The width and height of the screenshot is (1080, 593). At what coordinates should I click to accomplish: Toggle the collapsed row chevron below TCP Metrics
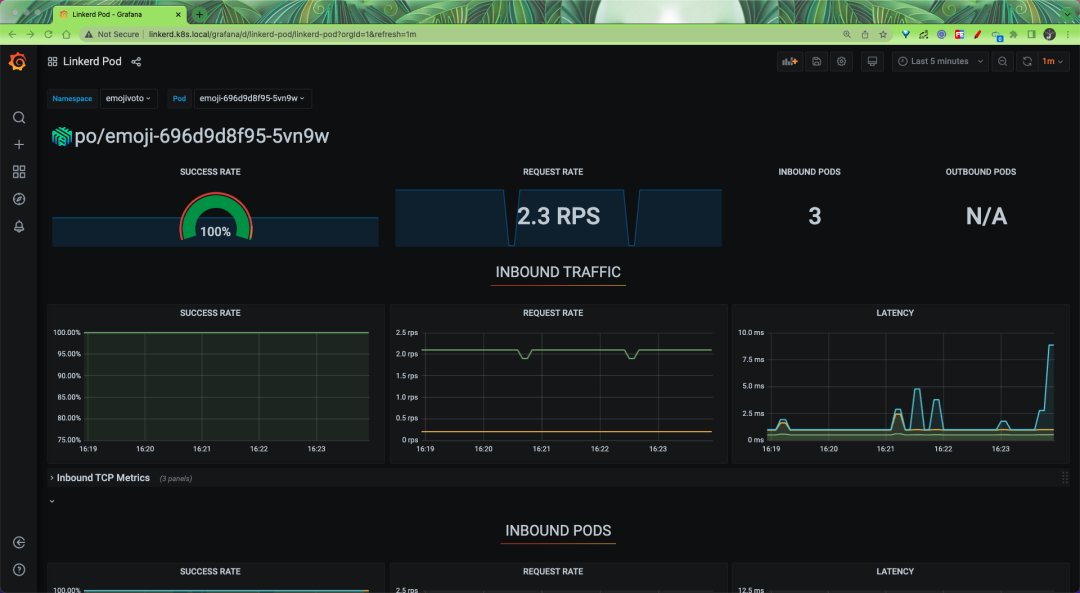pyautogui.click(x=52, y=501)
